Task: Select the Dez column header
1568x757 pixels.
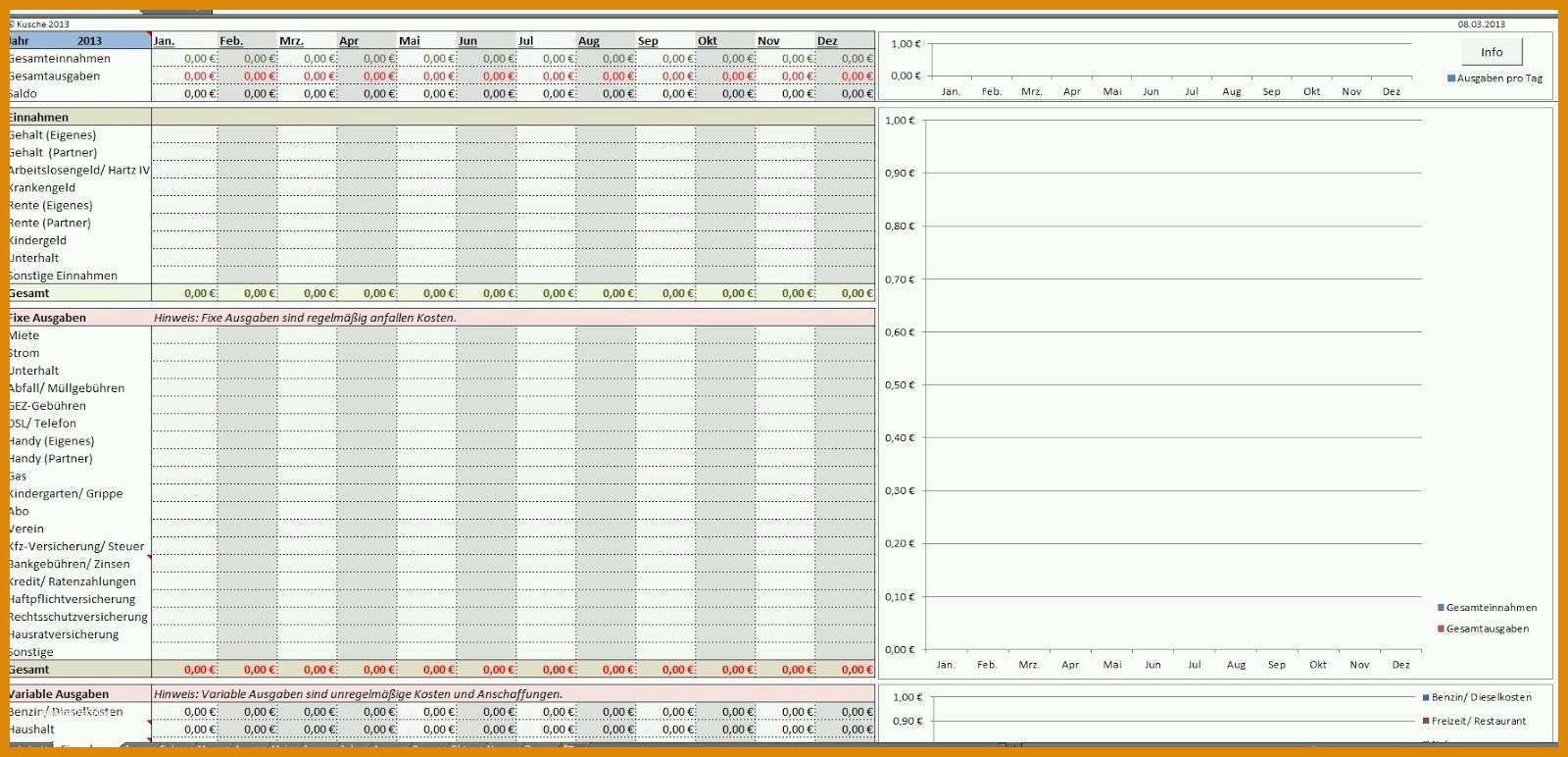Action: [845, 41]
